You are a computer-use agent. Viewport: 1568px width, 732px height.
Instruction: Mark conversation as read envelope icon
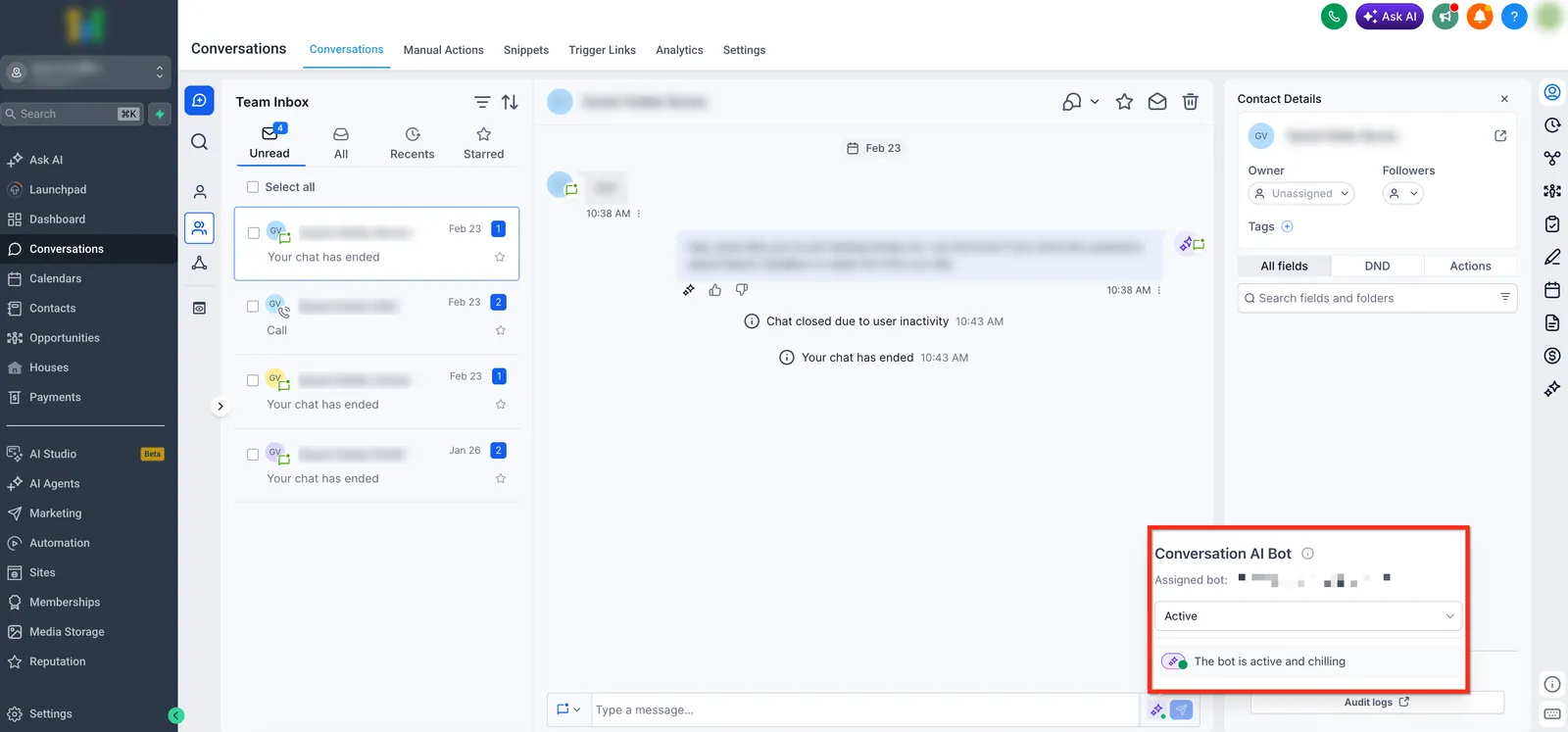point(1157,102)
